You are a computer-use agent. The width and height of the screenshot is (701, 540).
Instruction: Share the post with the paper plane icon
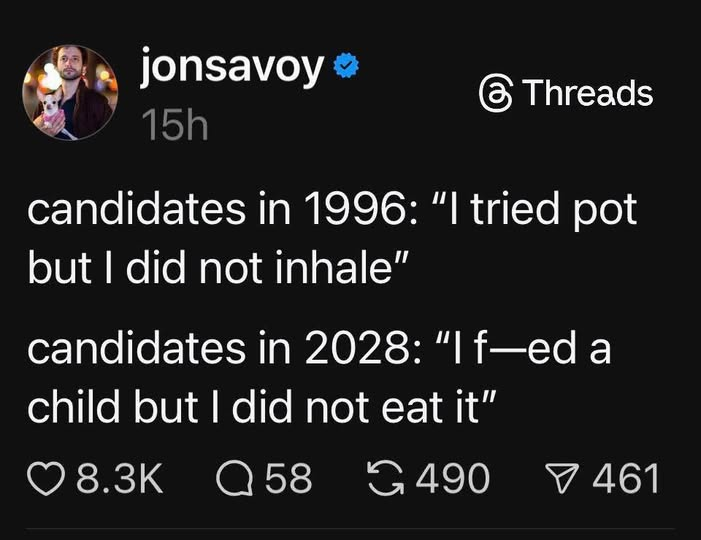point(568,477)
